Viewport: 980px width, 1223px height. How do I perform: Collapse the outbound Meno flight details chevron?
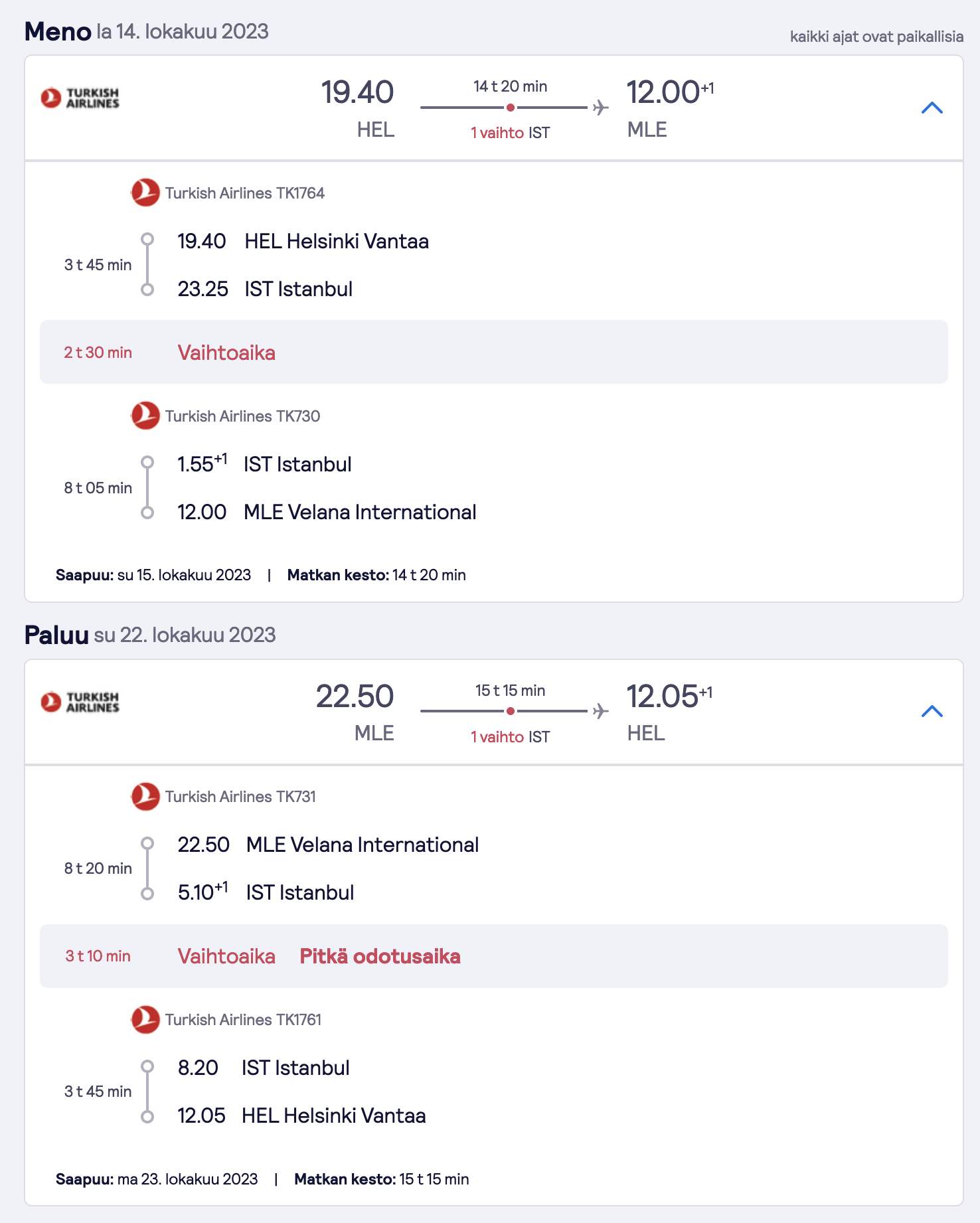(x=932, y=108)
